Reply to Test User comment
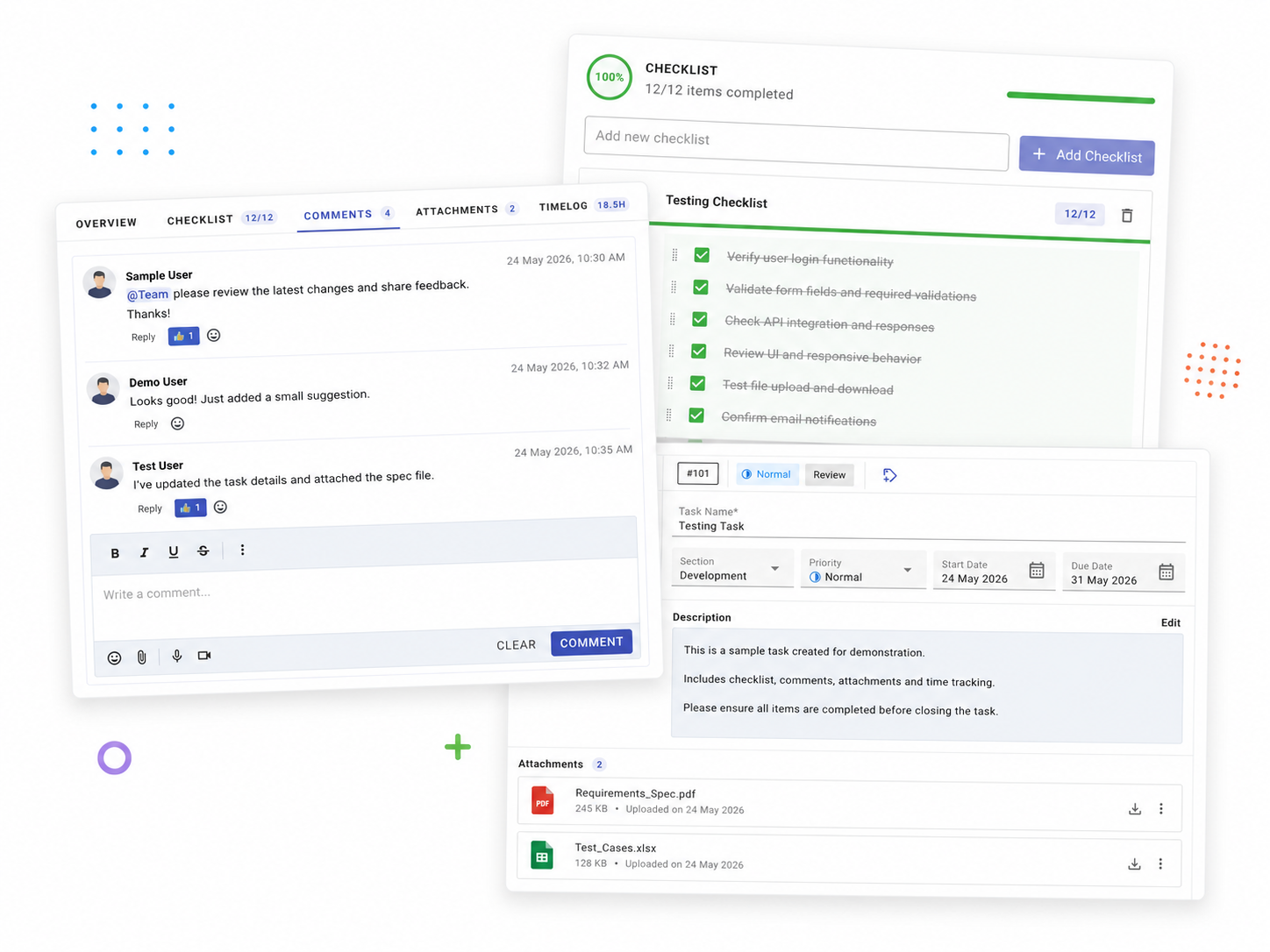Viewport: 1270px width, 952px height. click(x=150, y=508)
